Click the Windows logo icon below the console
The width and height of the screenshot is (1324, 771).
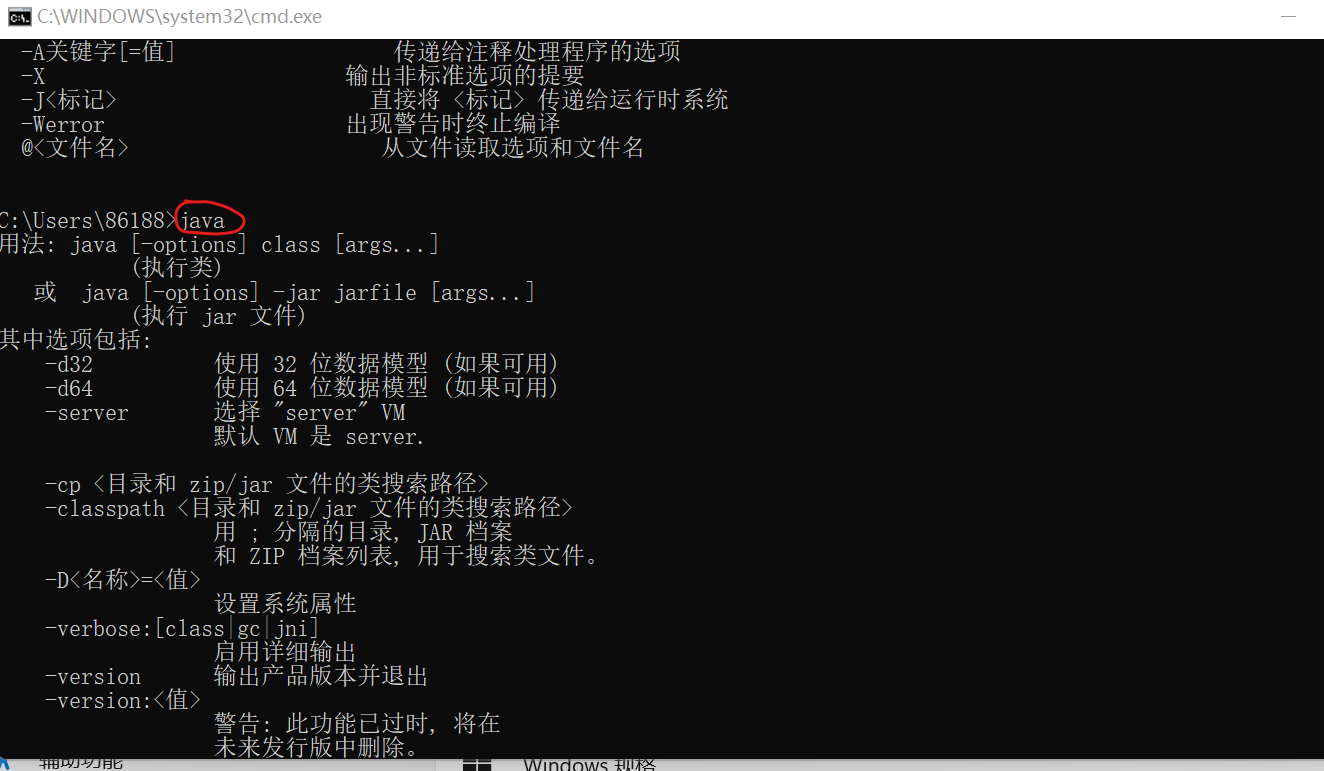(x=477, y=764)
